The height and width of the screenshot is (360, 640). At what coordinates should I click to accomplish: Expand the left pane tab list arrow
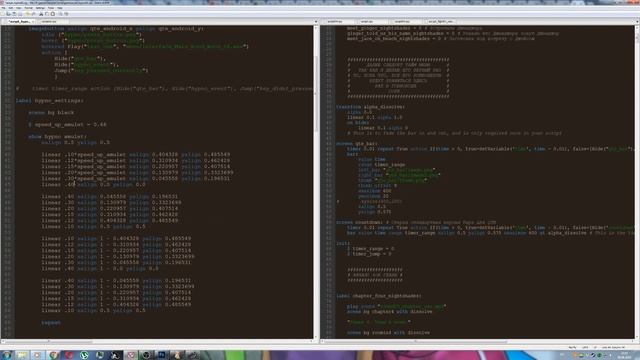316,22
